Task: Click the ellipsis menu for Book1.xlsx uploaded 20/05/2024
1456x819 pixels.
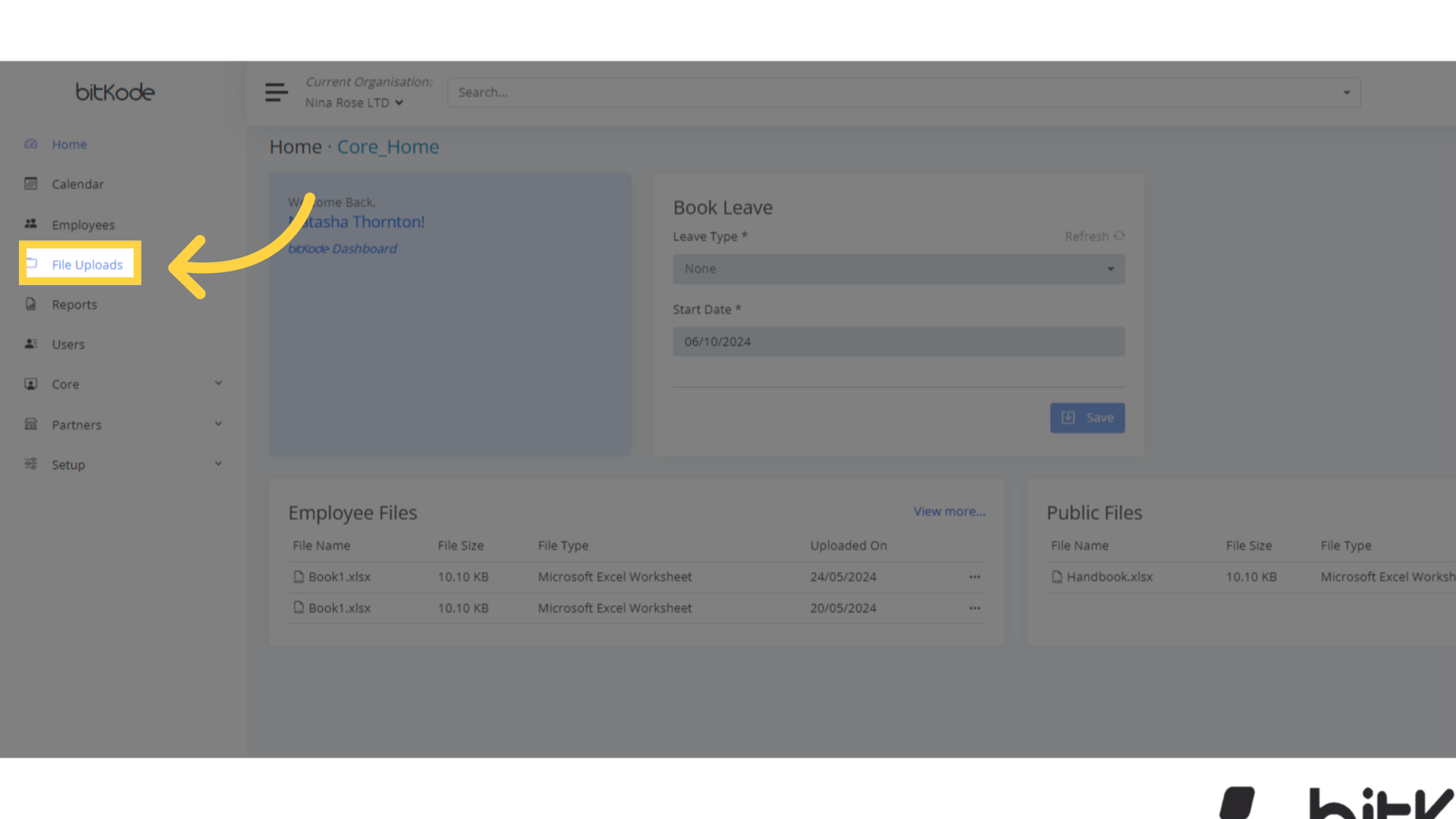Action: [974, 607]
